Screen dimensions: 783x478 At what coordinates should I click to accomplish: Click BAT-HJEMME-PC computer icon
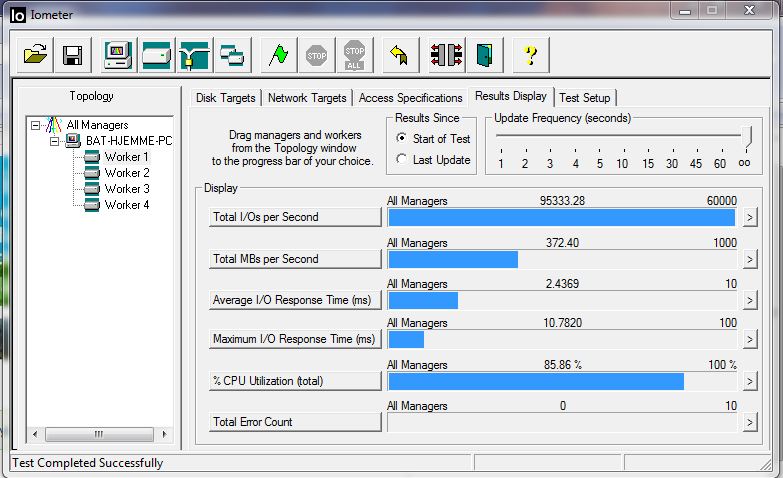click(x=73, y=141)
